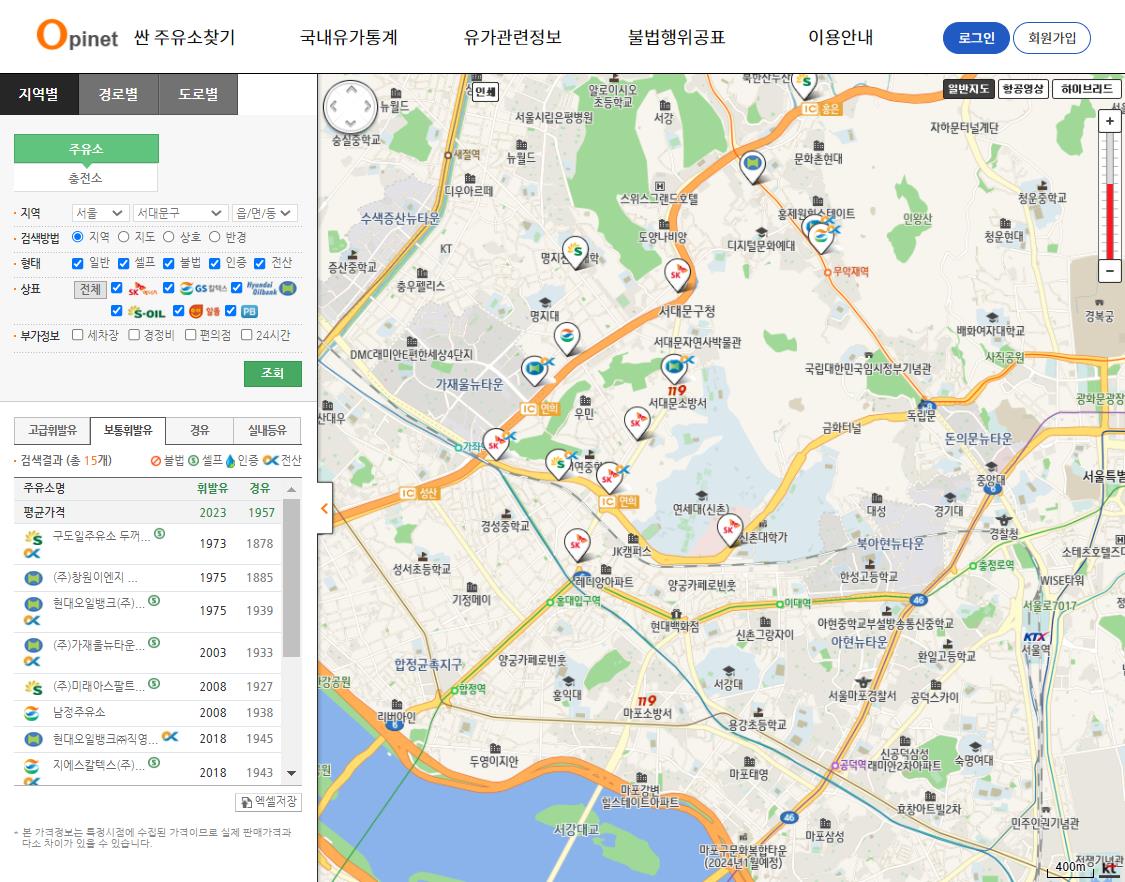Click the SK marker beside 신촌대학가

point(730,531)
